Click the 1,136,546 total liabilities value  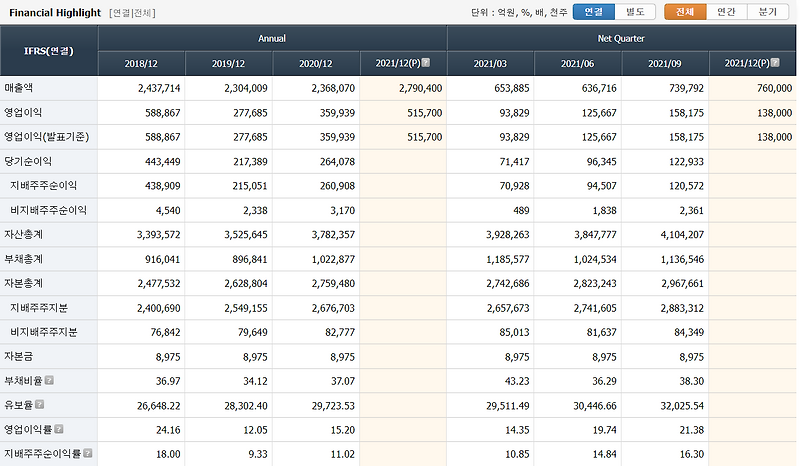point(682,259)
